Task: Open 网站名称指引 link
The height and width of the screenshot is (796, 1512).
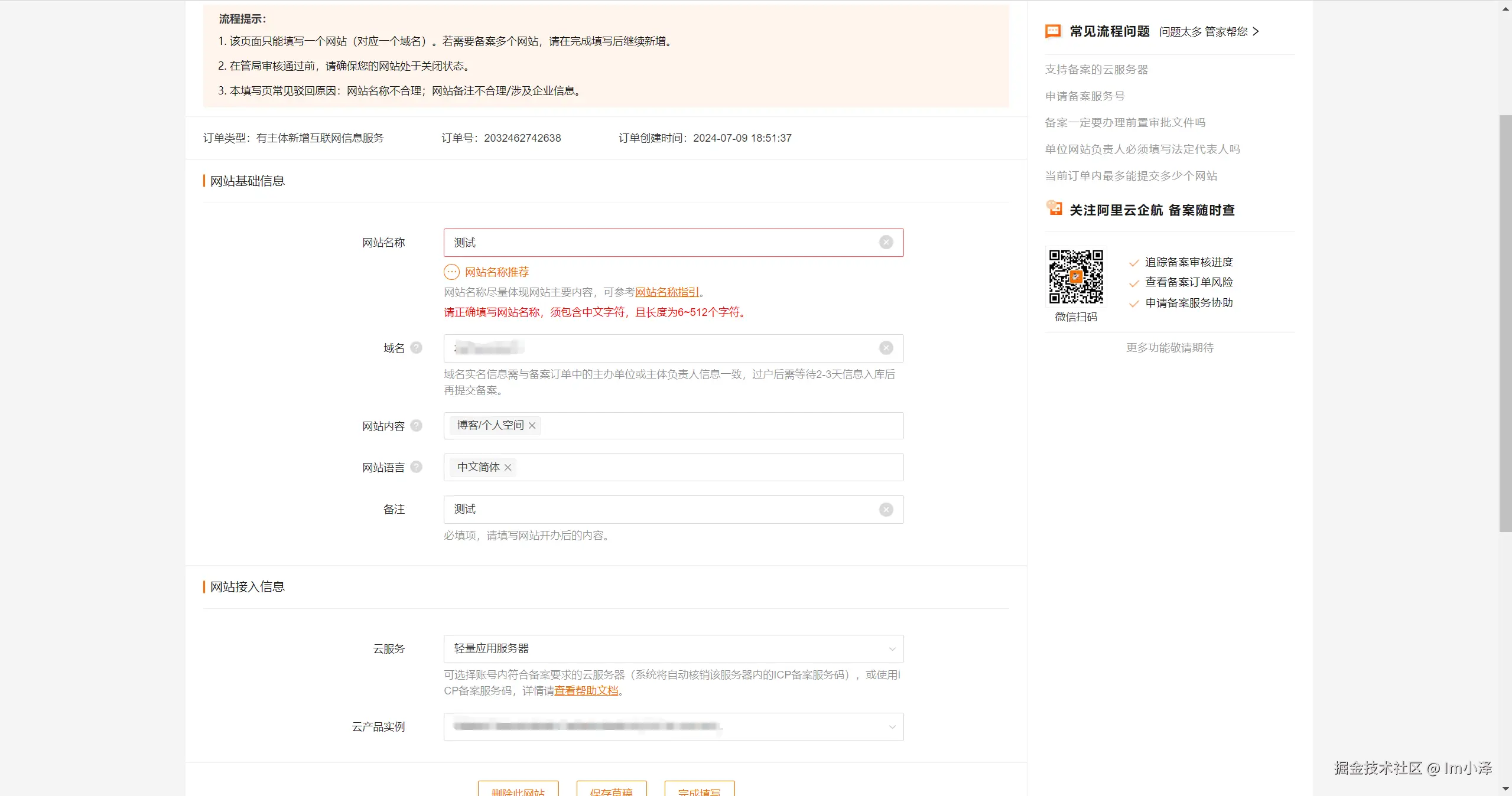Action: 667,292
